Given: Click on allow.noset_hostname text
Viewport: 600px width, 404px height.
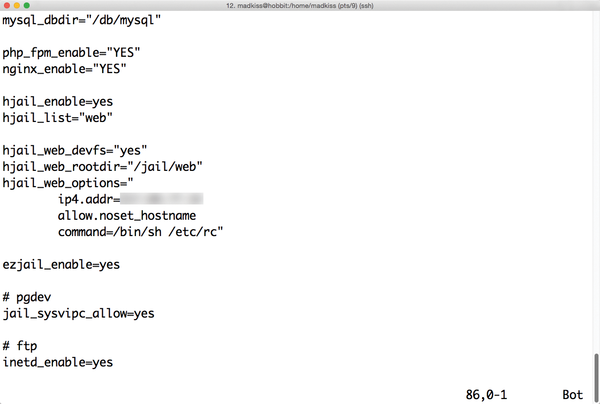Looking at the screenshot, I should pyautogui.click(x=127, y=216).
